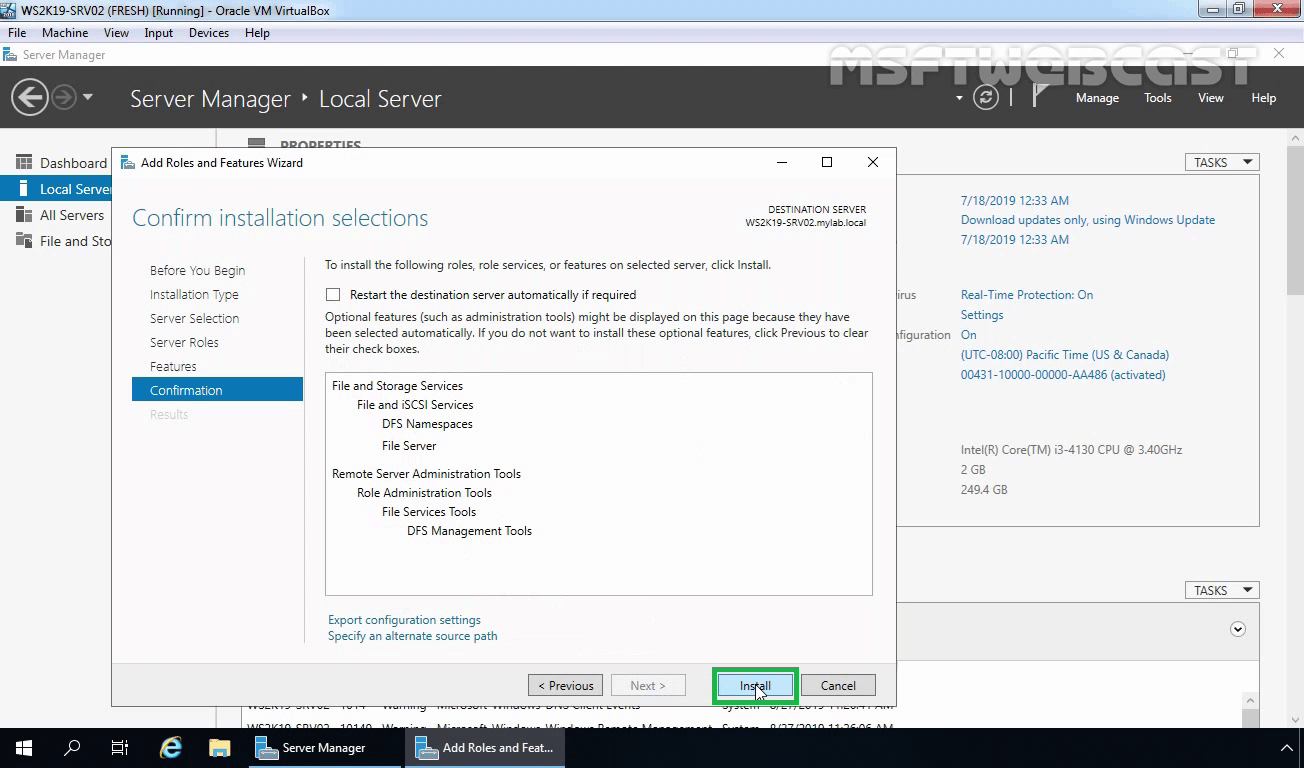This screenshot has width=1304, height=768.
Task: Open File Explorer from the taskbar
Action: 219,747
